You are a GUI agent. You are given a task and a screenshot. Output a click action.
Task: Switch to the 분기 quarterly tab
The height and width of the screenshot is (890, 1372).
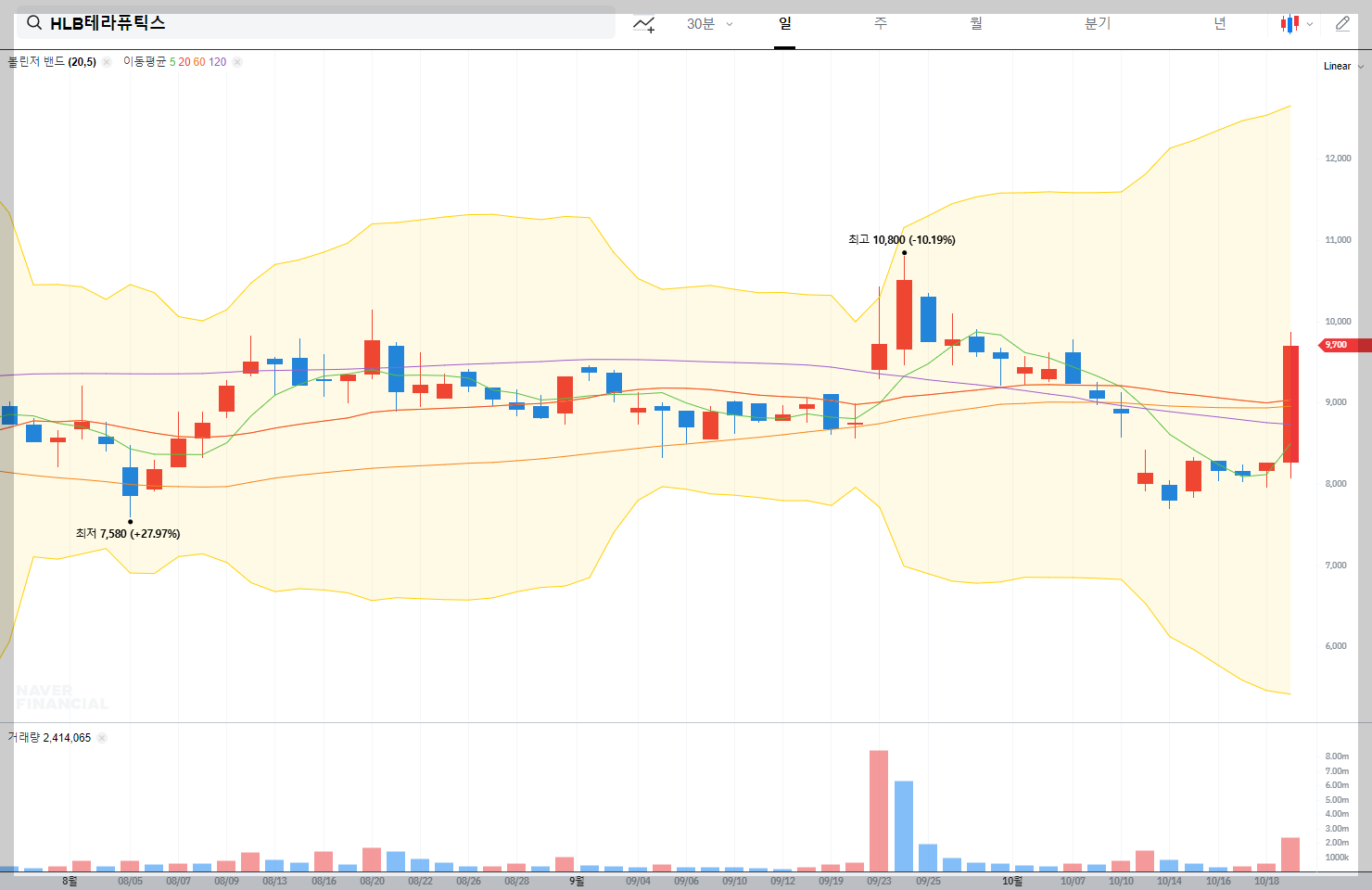[1098, 24]
